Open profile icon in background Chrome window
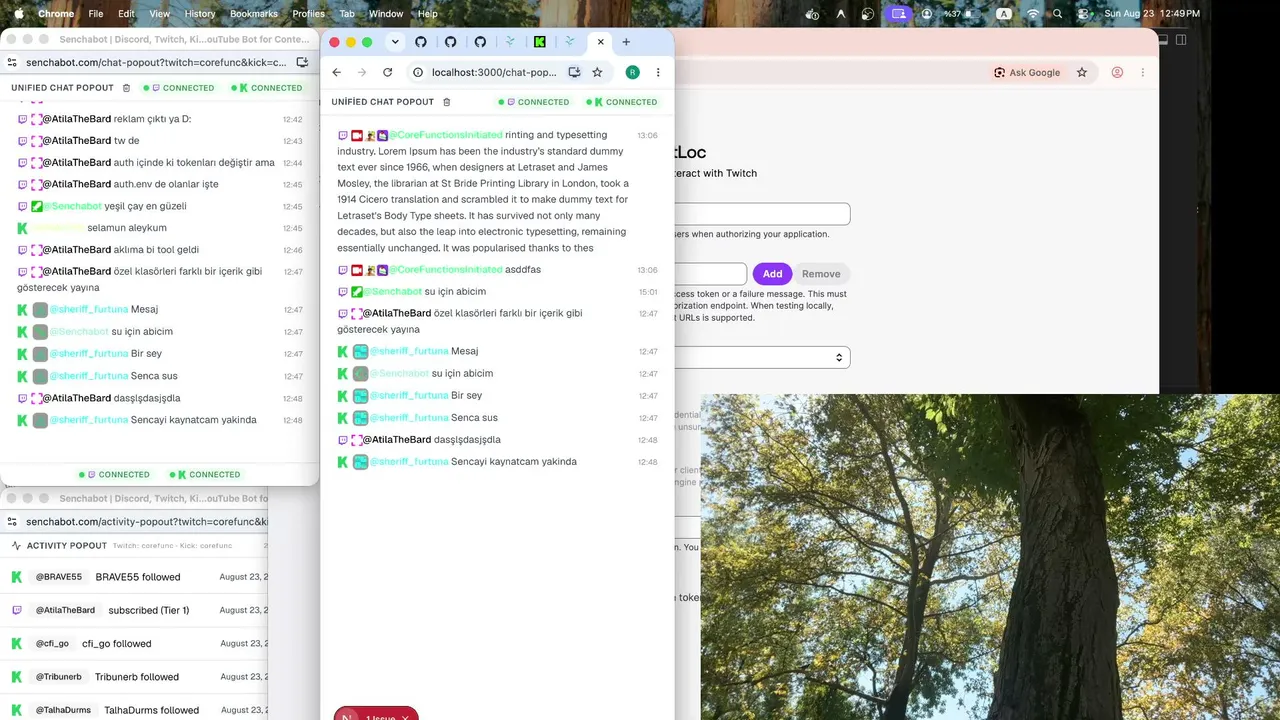The height and width of the screenshot is (720, 1280). [x=1118, y=72]
